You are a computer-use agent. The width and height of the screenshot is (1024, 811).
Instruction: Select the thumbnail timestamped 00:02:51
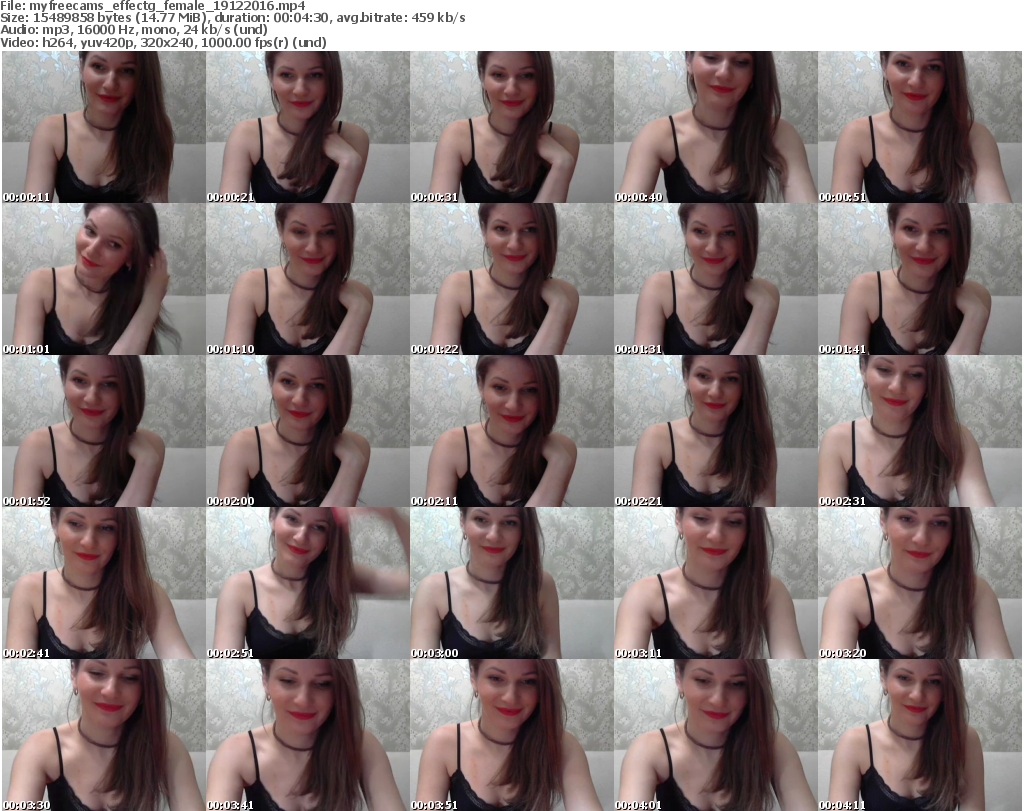tap(307, 582)
